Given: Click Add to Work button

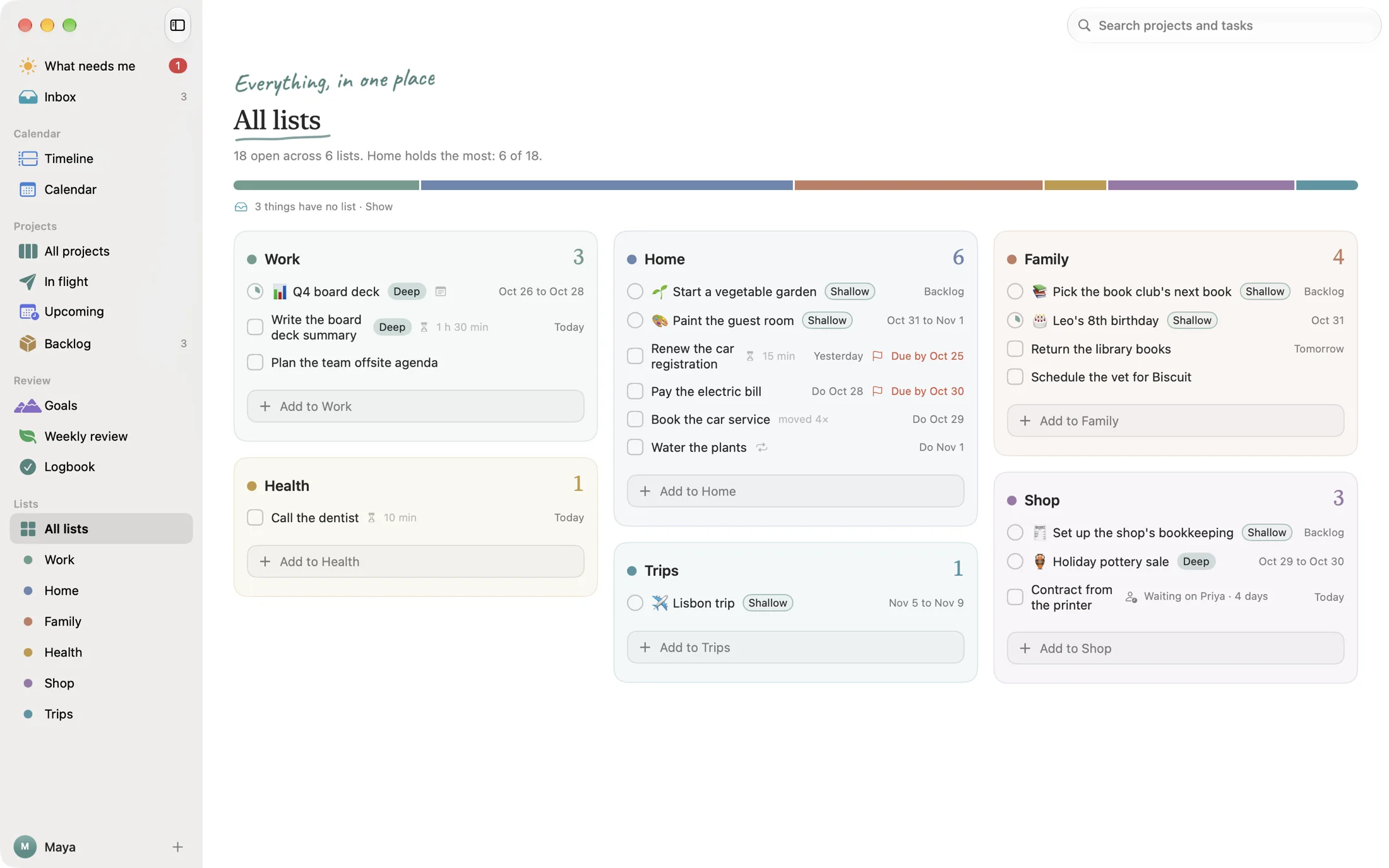Looking at the screenshot, I should (x=415, y=406).
